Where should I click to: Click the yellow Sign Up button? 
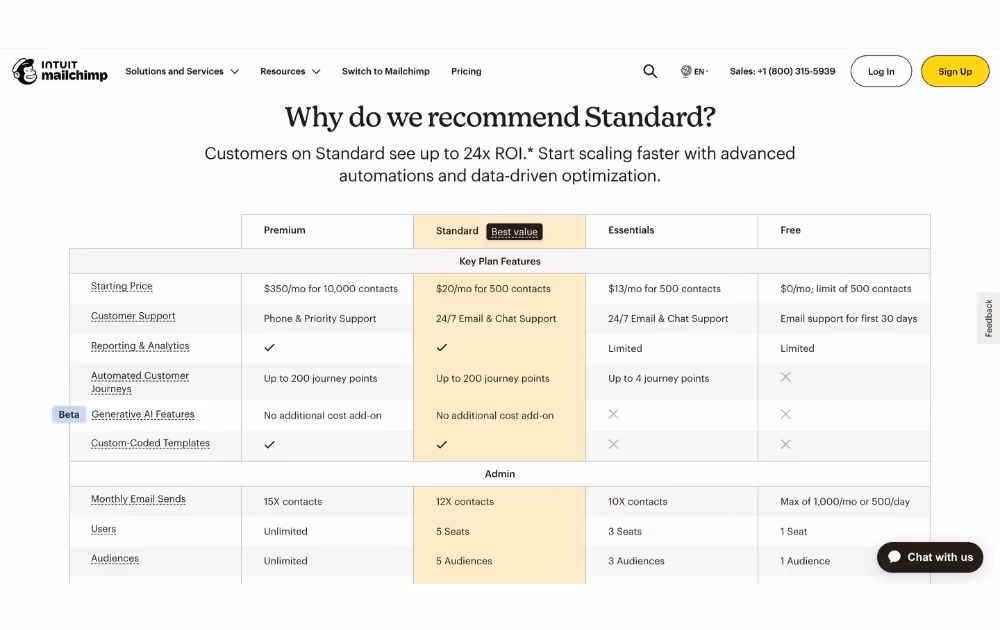click(x=955, y=71)
